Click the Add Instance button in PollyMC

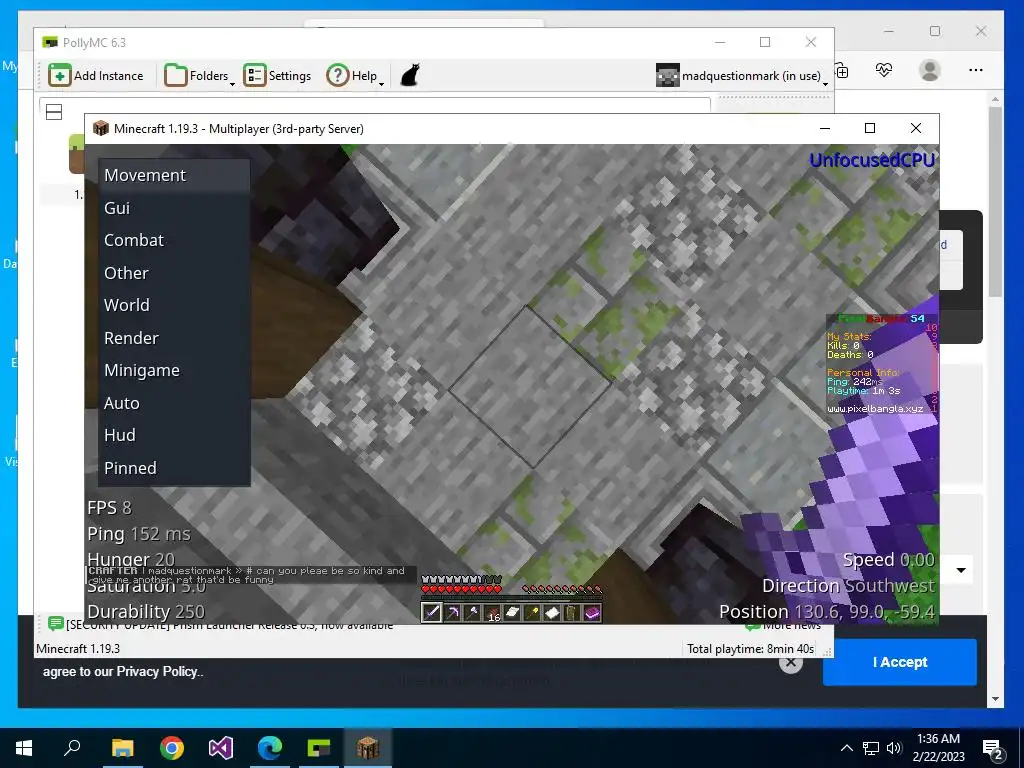tap(96, 76)
